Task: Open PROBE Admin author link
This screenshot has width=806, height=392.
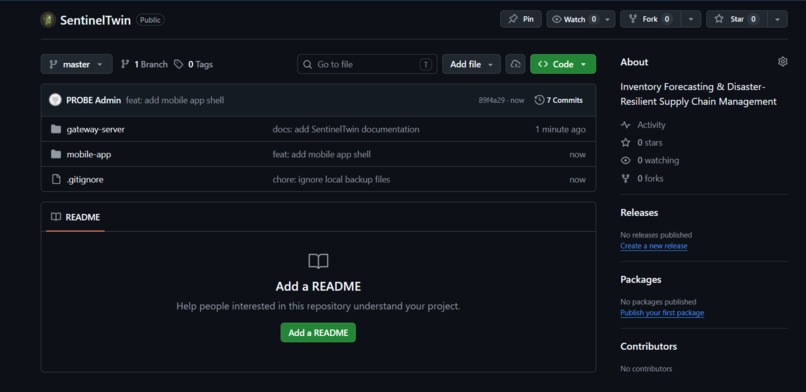Action: [94, 100]
